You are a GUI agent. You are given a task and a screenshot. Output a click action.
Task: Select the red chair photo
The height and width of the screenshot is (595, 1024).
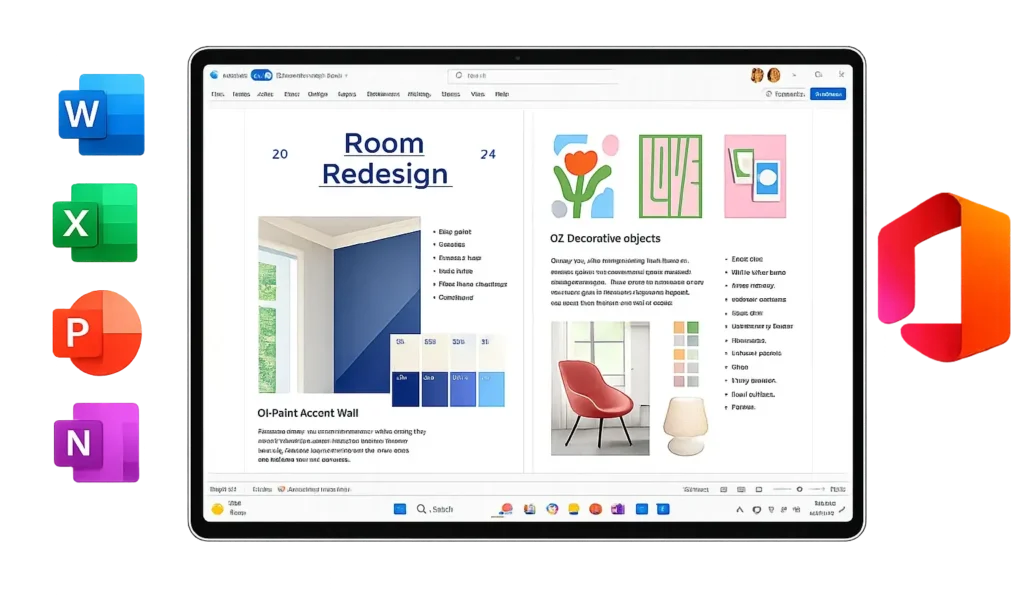click(600, 388)
